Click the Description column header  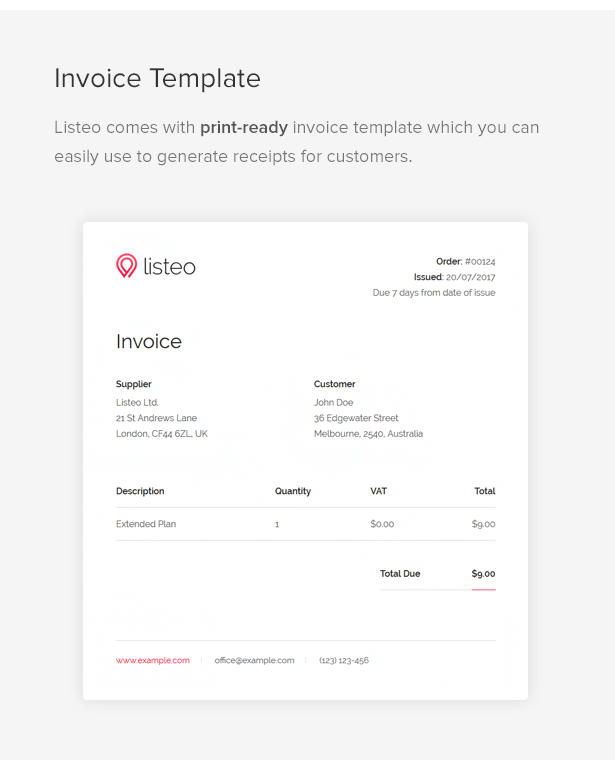tap(140, 491)
